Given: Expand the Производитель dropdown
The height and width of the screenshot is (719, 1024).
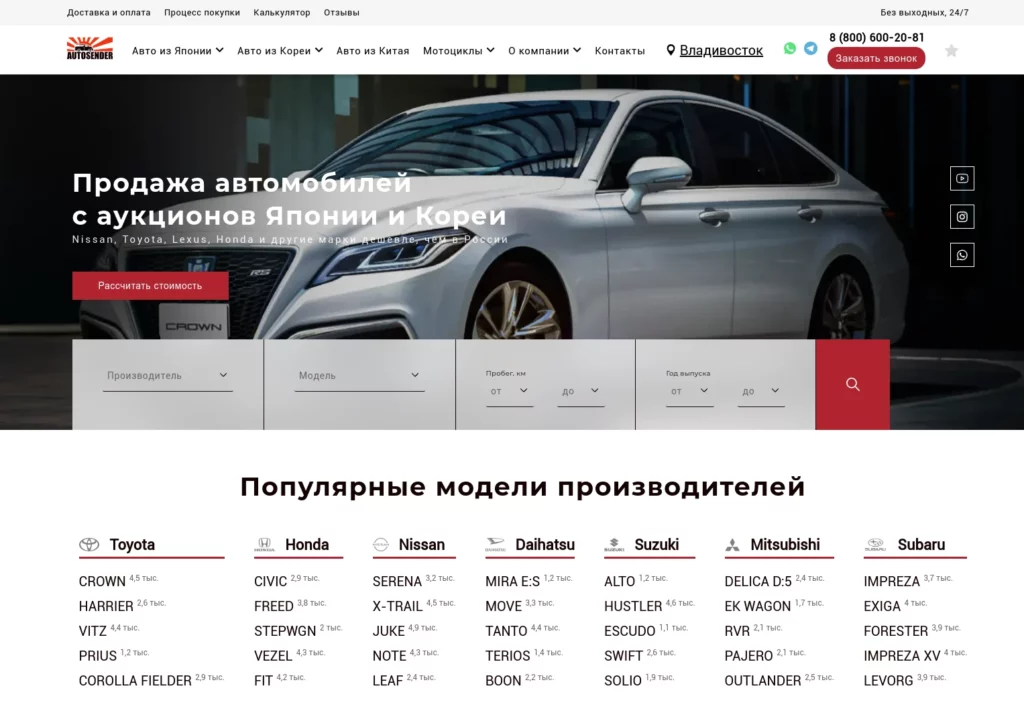Looking at the screenshot, I should (167, 376).
